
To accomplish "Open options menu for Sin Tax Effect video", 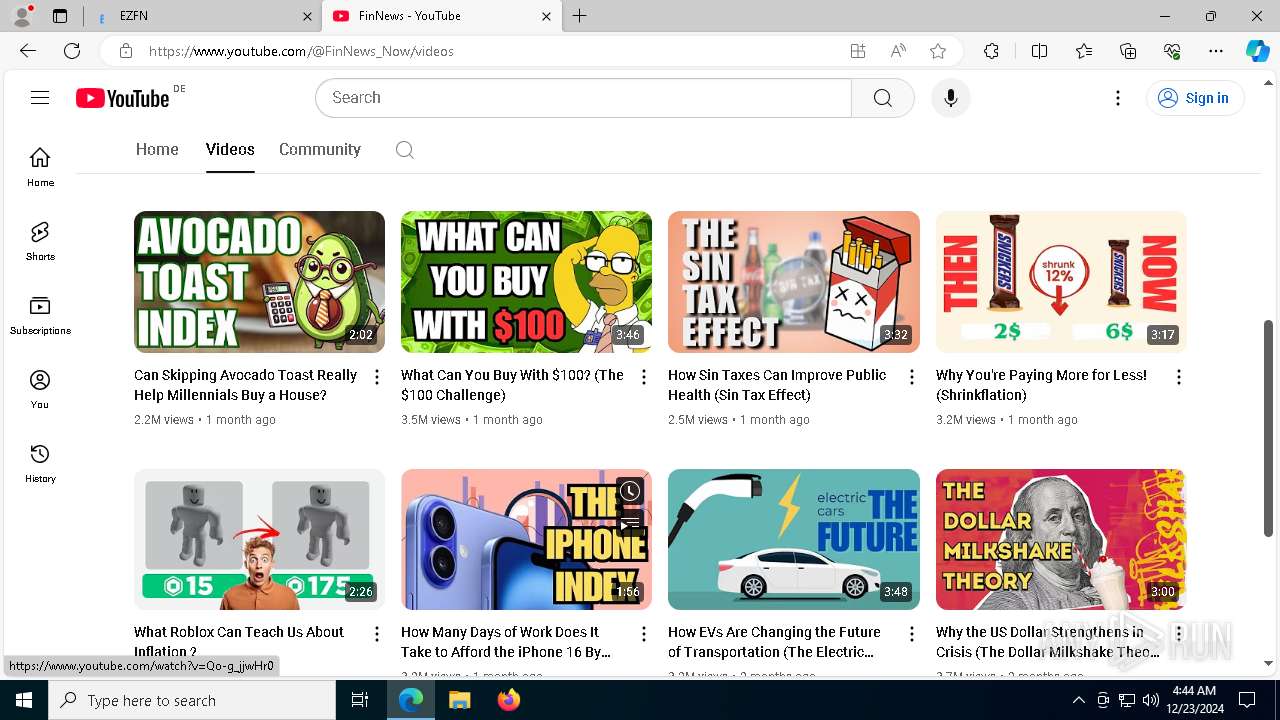I will pos(911,377).
